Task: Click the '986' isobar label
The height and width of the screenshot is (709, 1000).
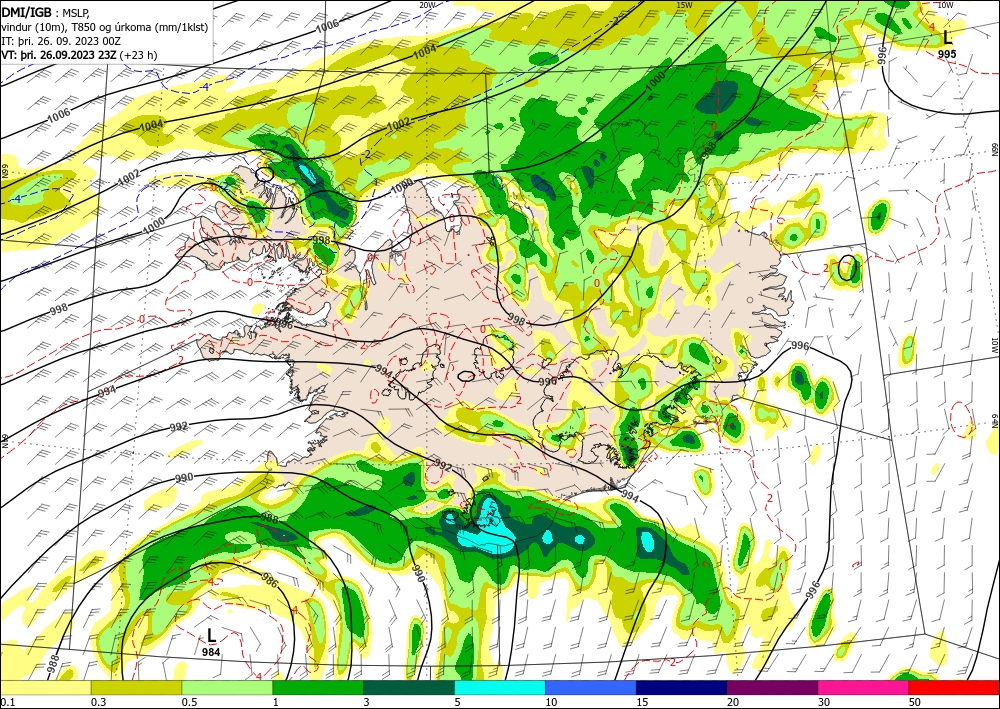Action: pos(270,581)
